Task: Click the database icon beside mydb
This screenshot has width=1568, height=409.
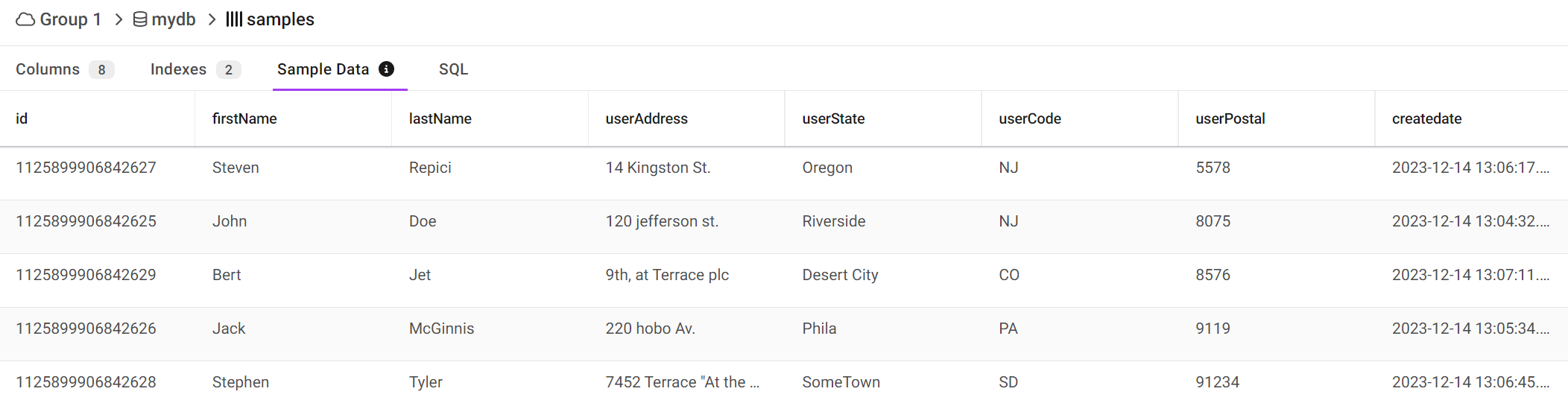Action: tap(139, 19)
